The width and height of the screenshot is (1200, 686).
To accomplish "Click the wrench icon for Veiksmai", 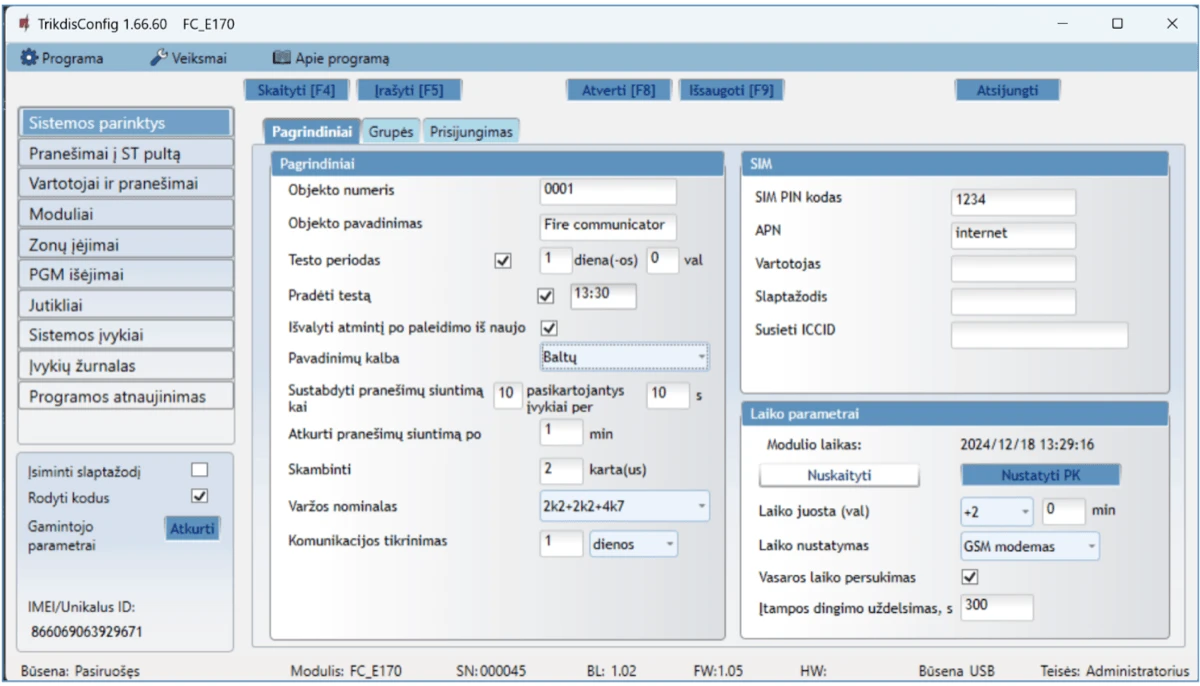I will [159, 58].
